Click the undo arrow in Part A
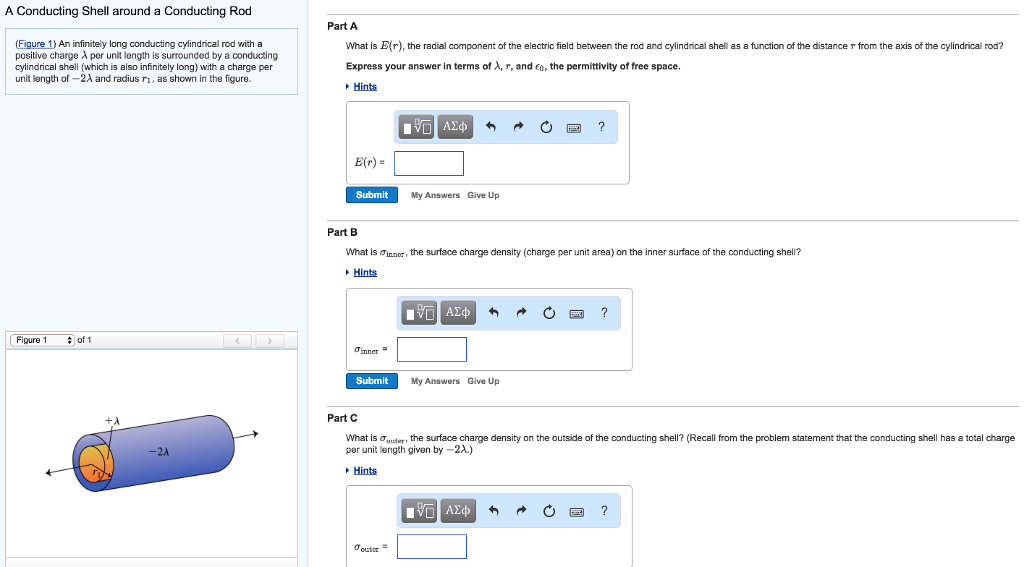 click(490, 127)
